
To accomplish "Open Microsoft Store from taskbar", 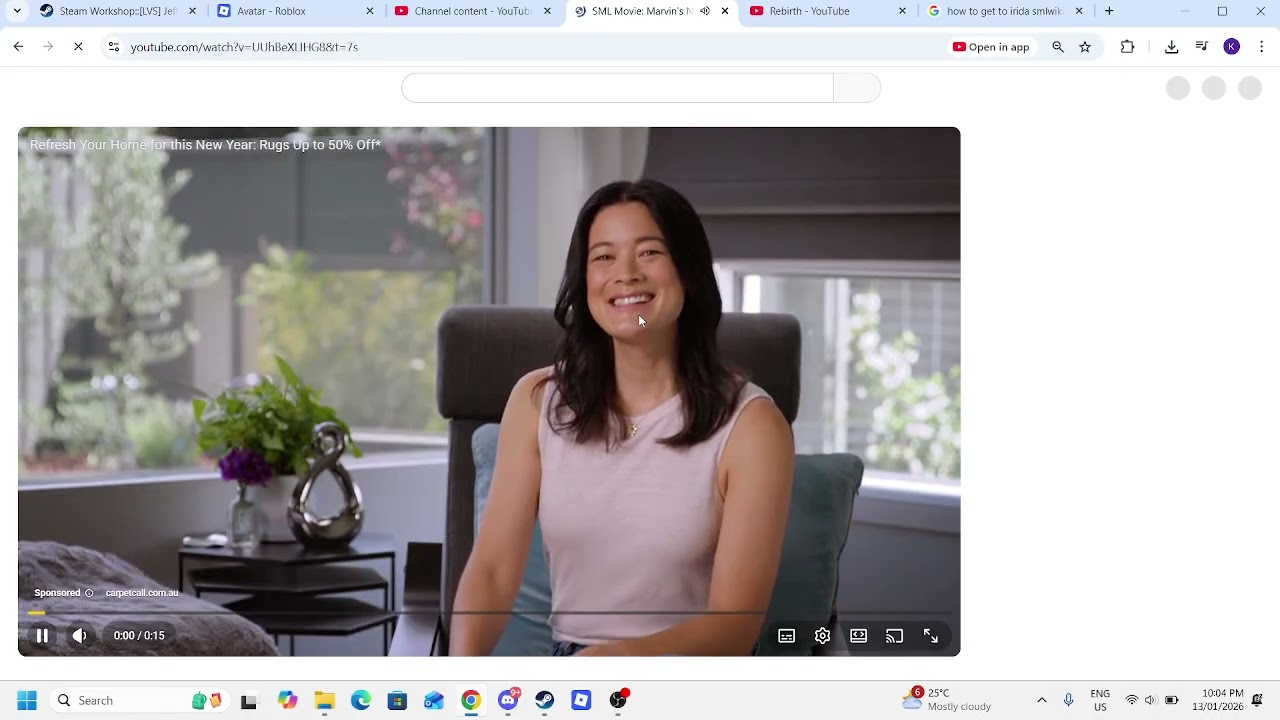I will tap(397, 700).
